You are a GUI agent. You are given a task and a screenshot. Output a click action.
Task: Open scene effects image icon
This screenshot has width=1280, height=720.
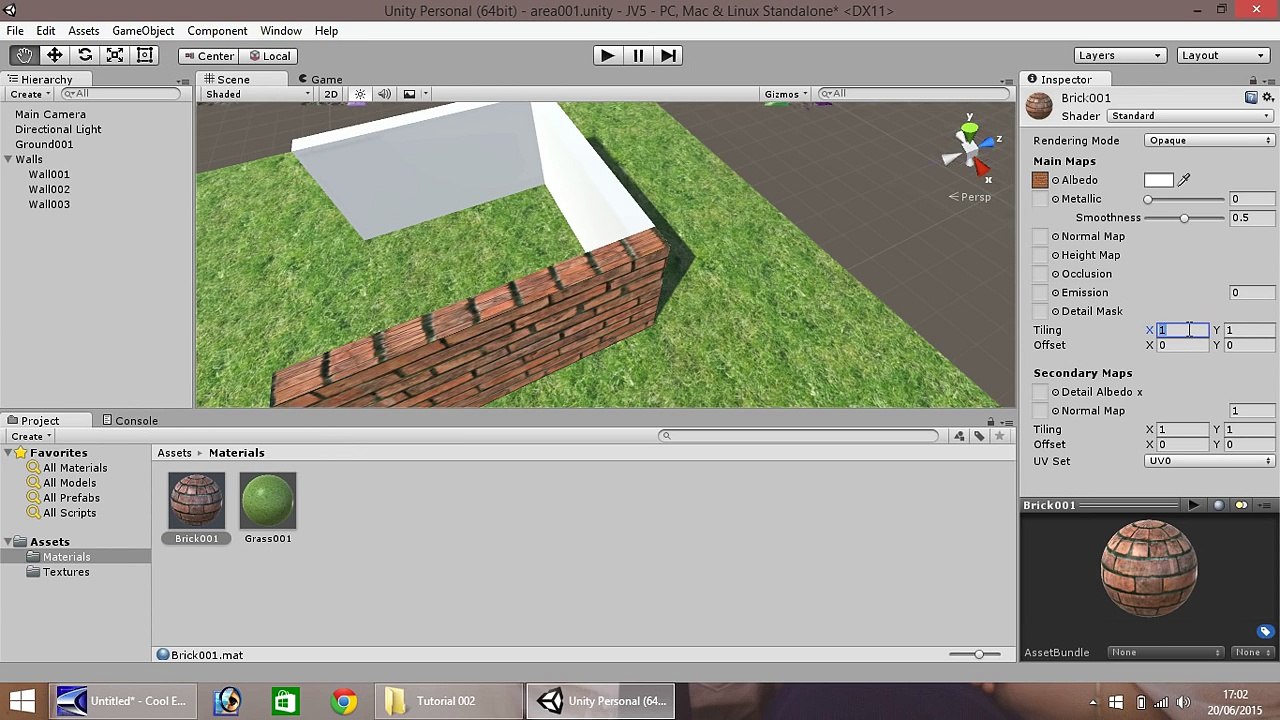click(409, 94)
